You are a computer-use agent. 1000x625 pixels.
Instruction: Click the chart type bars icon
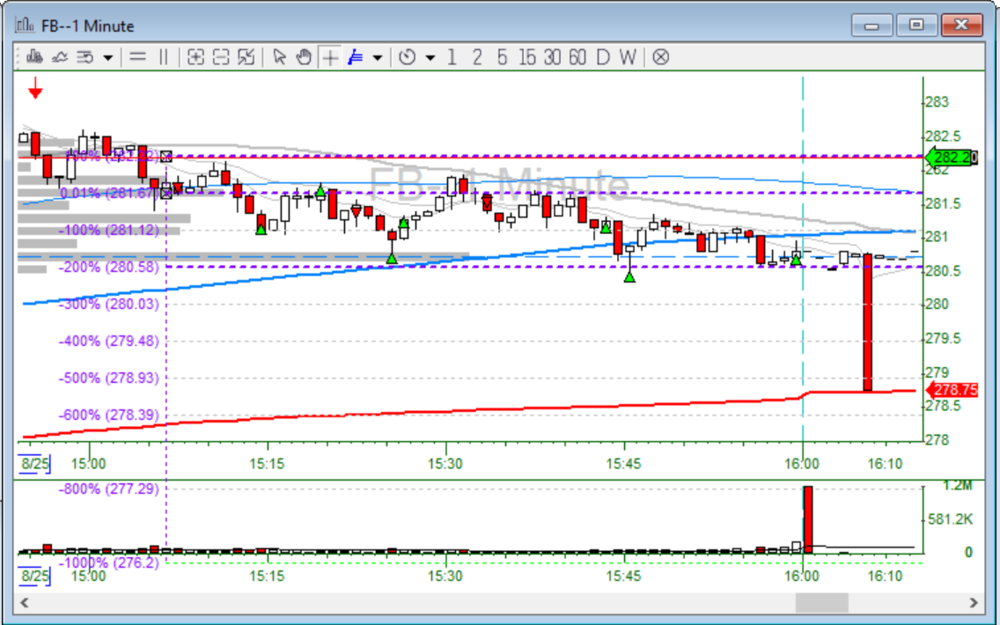click(x=35, y=57)
